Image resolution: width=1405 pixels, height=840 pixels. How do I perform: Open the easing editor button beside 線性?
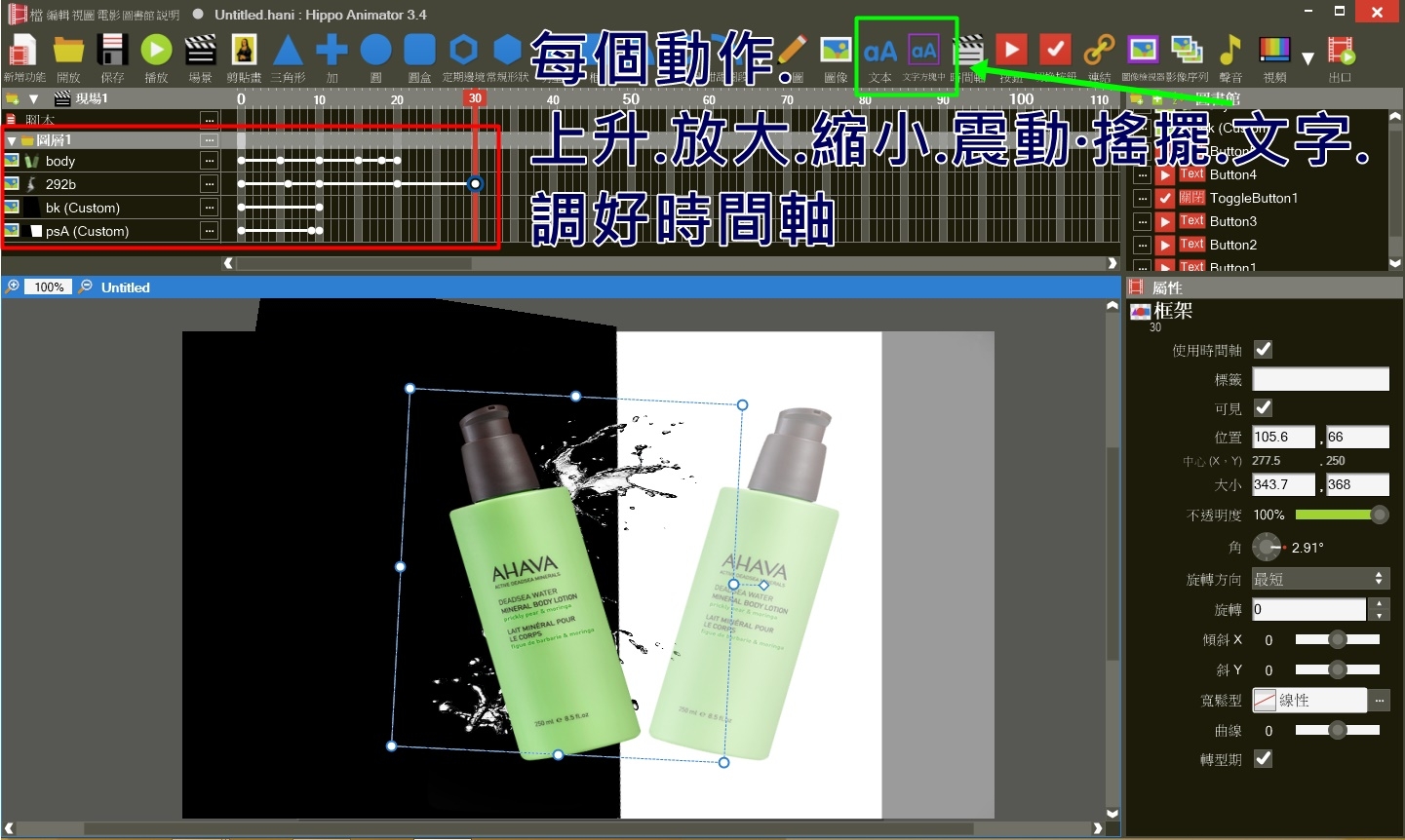(1379, 700)
